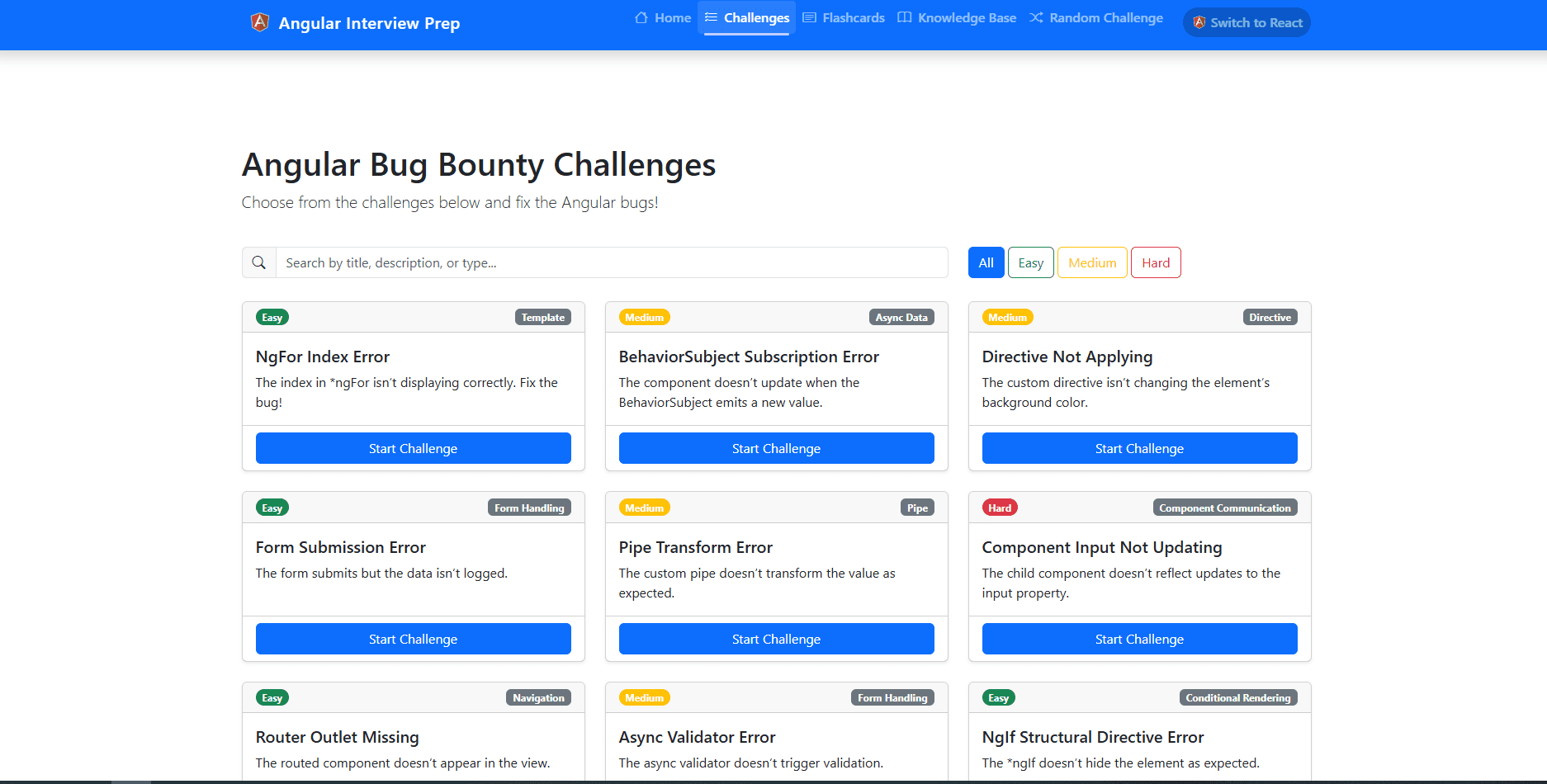Click the Home house icon in navbar
Image resolution: width=1547 pixels, height=784 pixels.
tap(641, 17)
